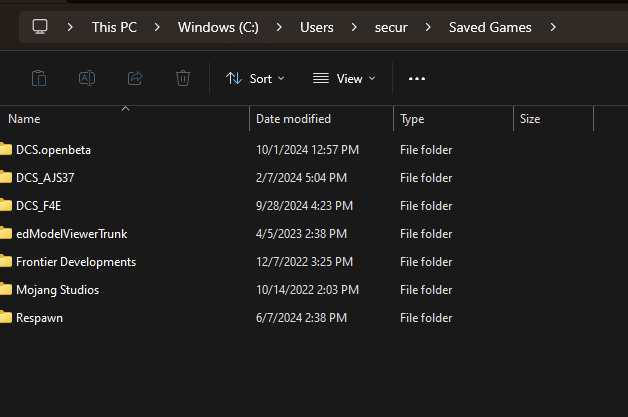This screenshot has height=417, width=628.
Task: Click the edModelViewerTrunk folder icon
Action: (x=6, y=233)
